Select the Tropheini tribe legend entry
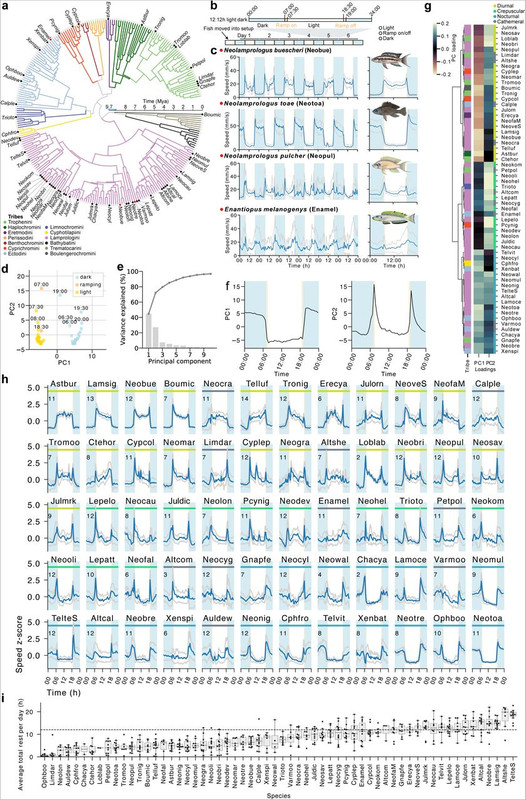 point(18,222)
